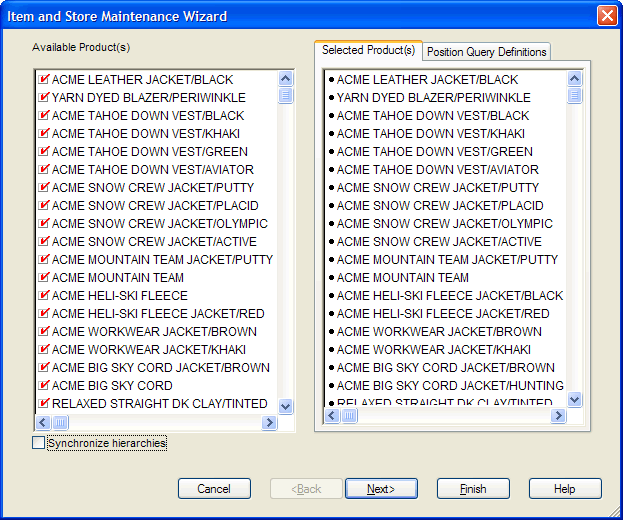Select ACME TAHOE DOWN VEST/GREEN in Selected Products

pos(435,151)
